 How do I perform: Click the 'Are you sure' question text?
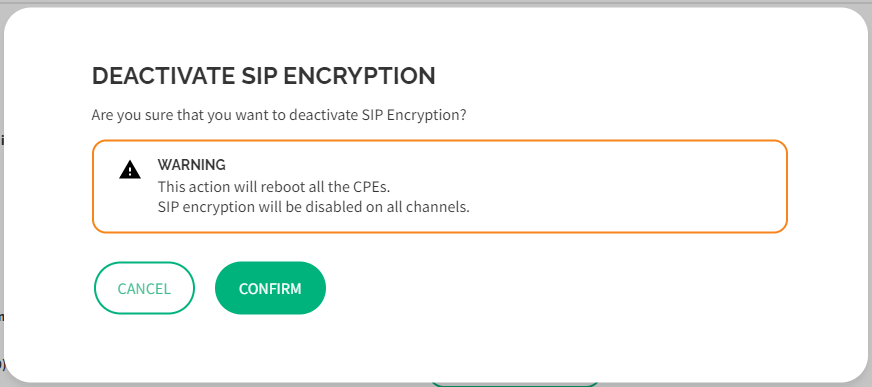coord(279,116)
